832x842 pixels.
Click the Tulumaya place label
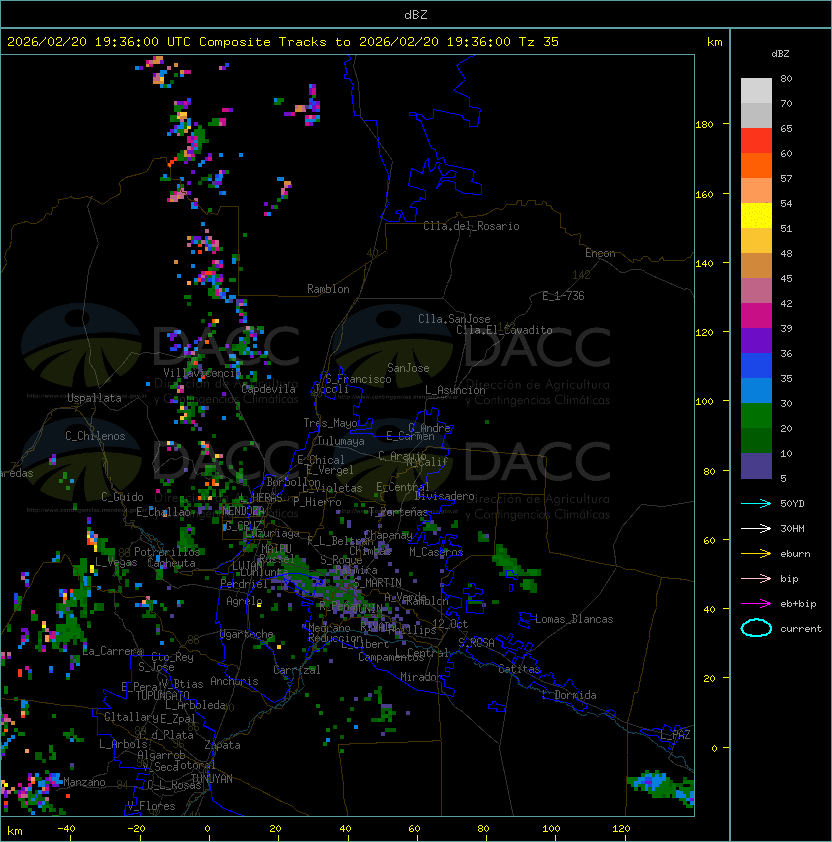[341, 441]
